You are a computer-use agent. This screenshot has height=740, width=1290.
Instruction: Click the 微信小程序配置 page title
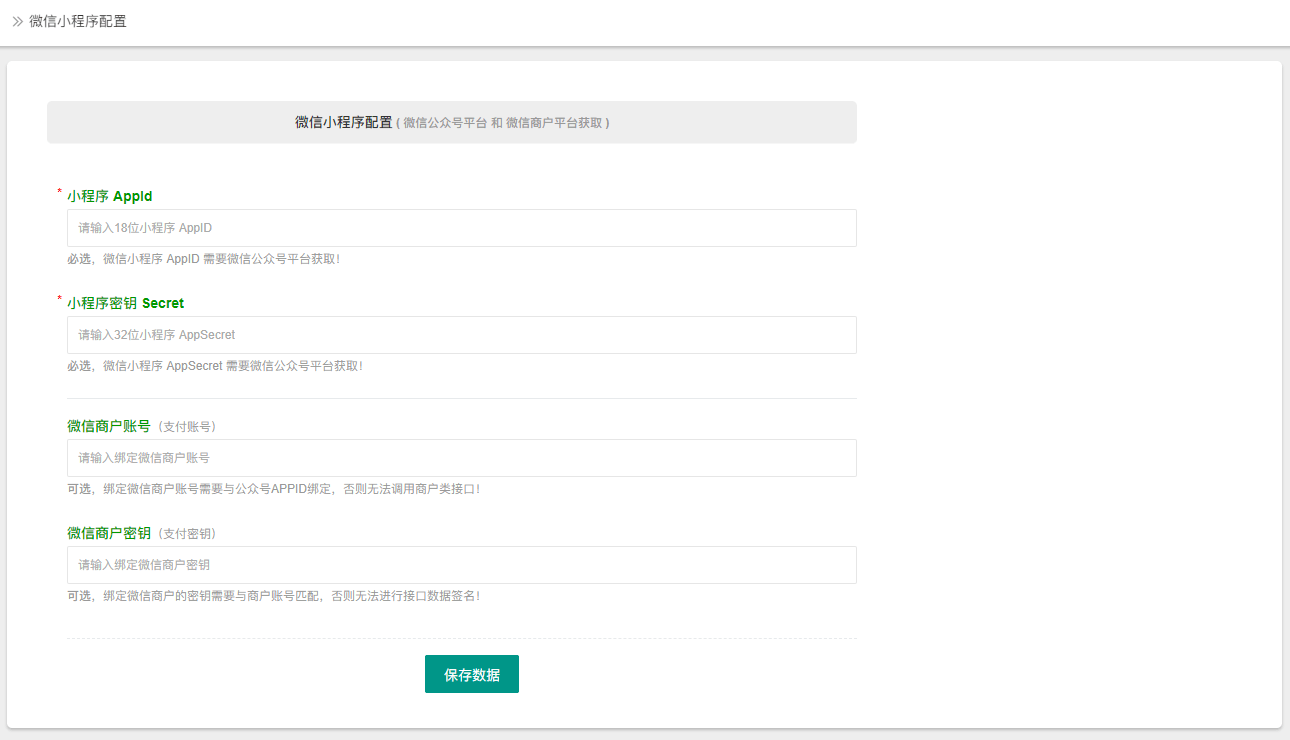[x=78, y=21]
